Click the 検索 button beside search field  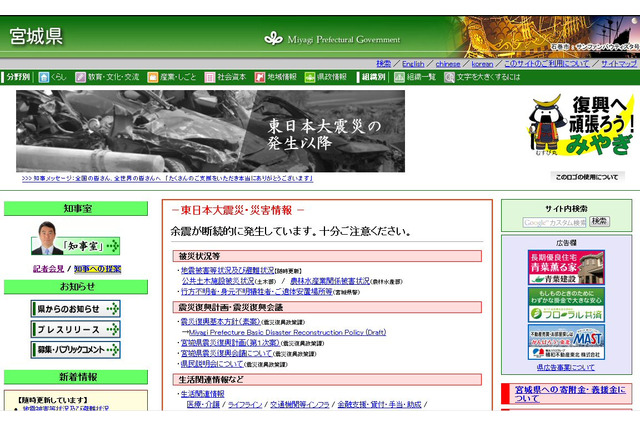pos(600,222)
